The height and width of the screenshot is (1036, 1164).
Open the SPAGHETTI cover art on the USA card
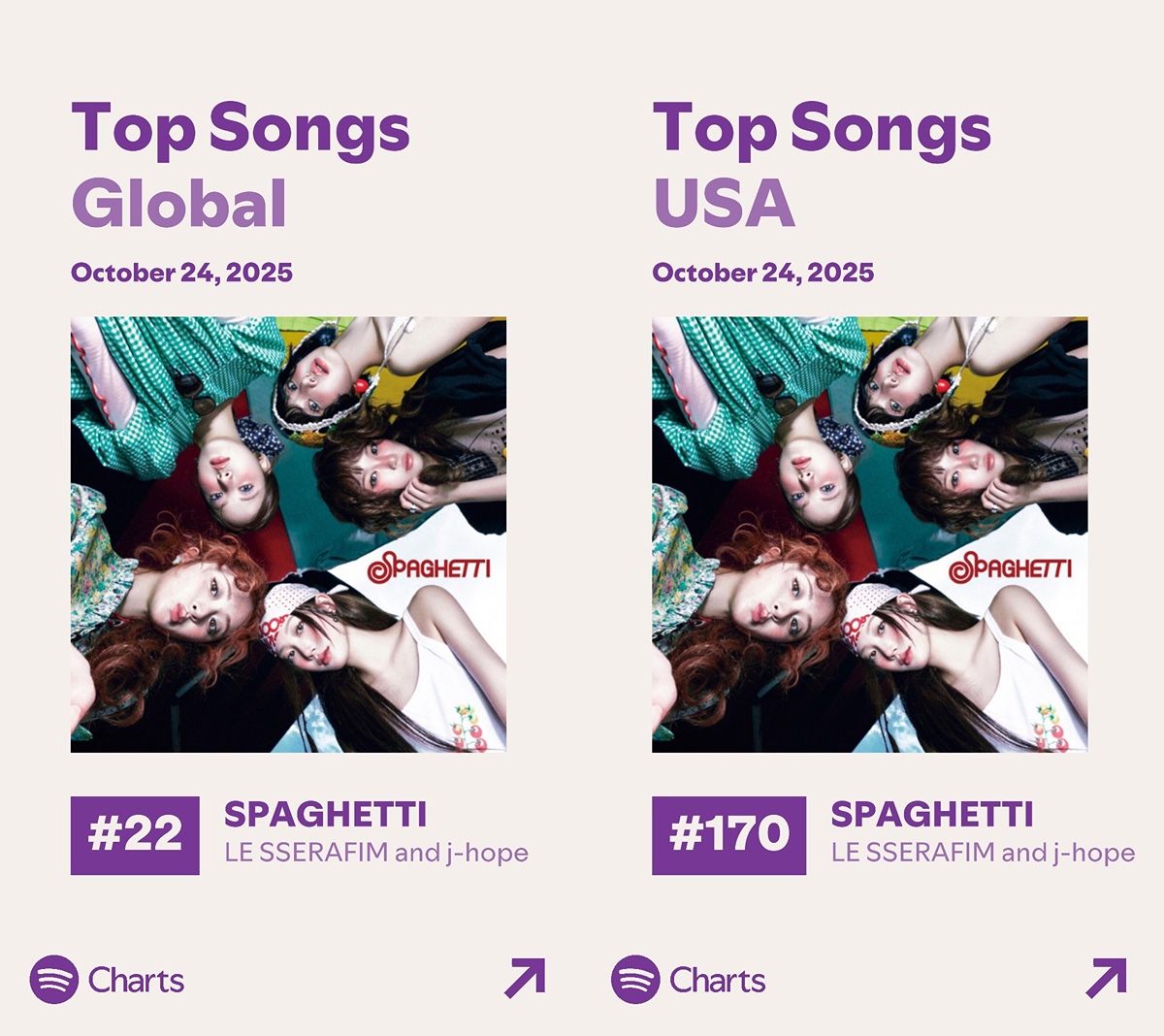[x=869, y=534]
